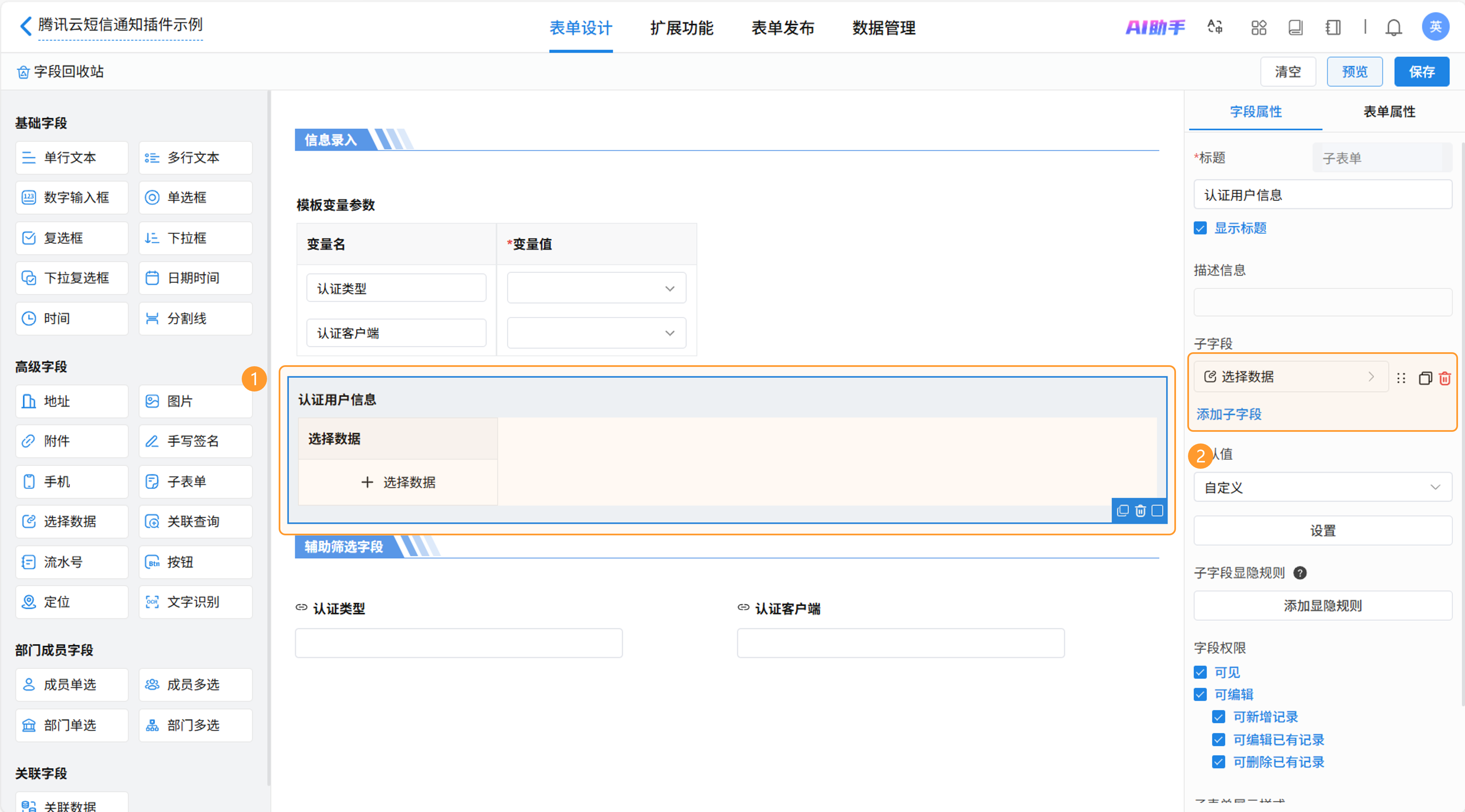Image resolution: width=1465 pixels, height=812 pixels.
Task: Click the 描述信息 input field
Action: 1322,302
